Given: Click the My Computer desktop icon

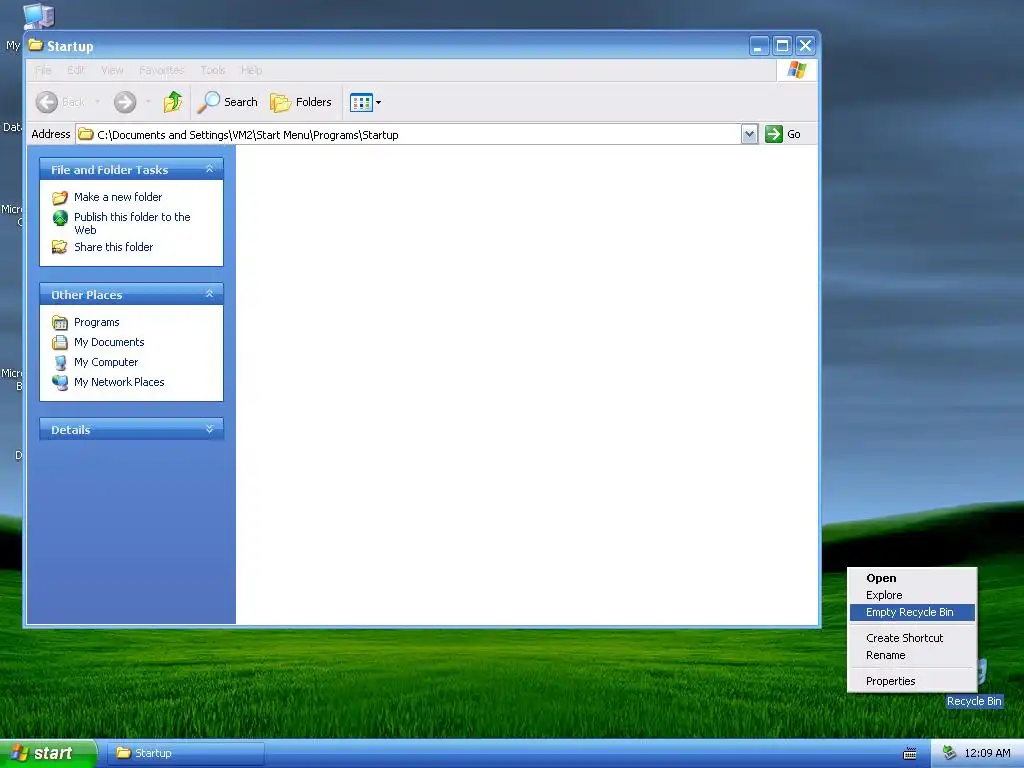Looking at the screenshot, I should click(x=38, y=16).
